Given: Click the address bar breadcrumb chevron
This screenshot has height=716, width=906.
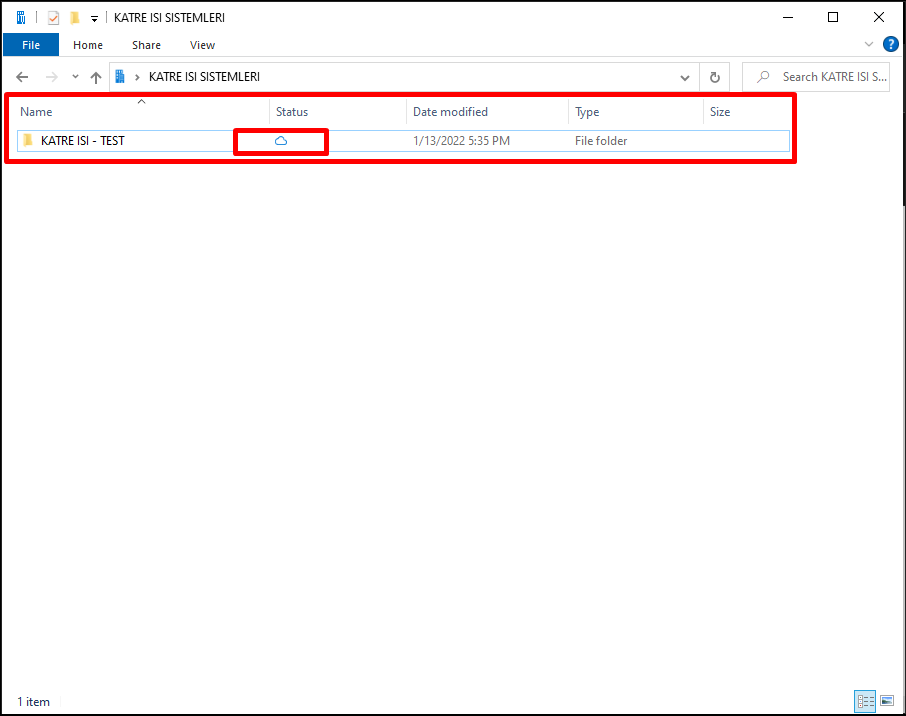Looking at the screenshot, I should click(x=137, y=77).
